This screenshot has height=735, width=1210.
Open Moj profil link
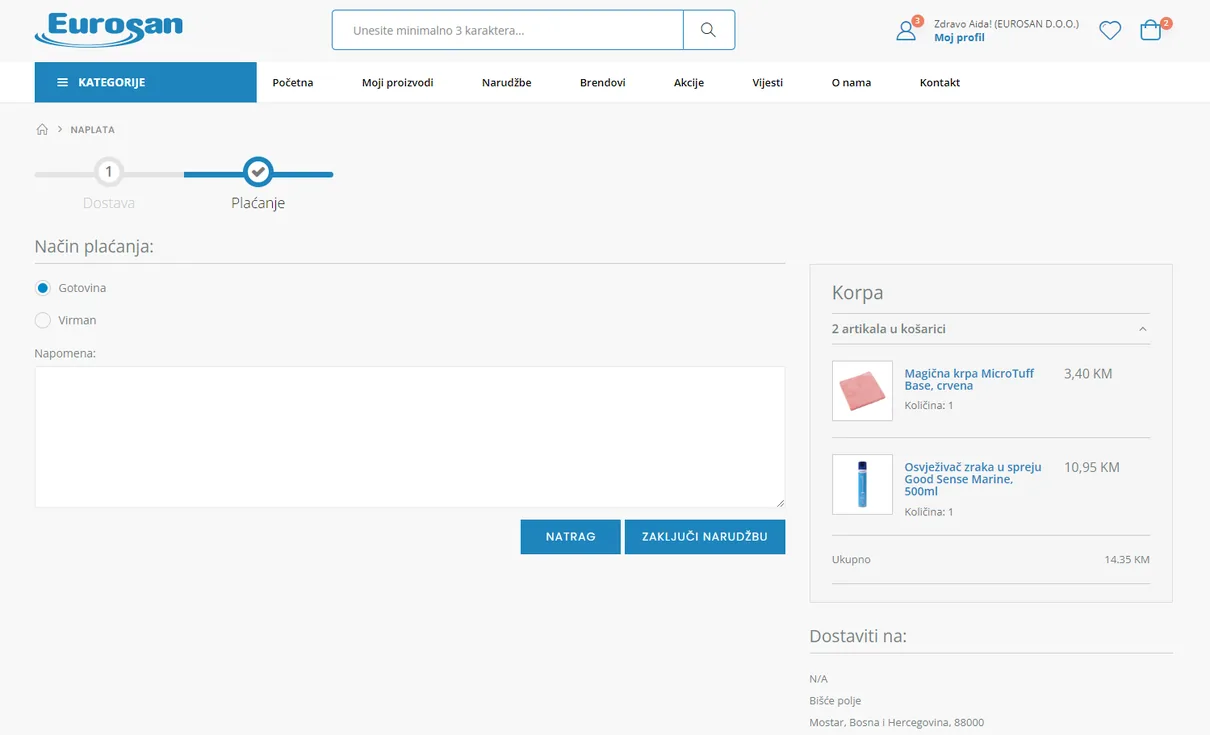tap(959, 38)
